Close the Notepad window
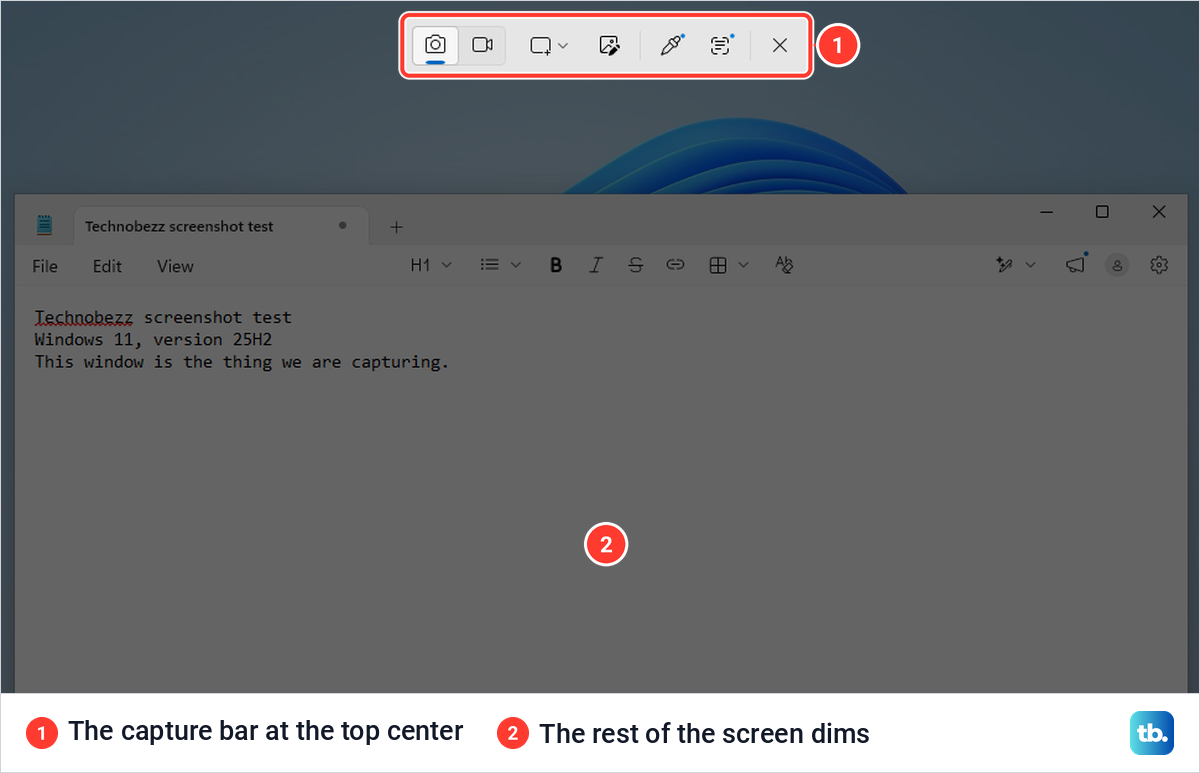Screen dimensions: 1200x773 [1159, 212]
